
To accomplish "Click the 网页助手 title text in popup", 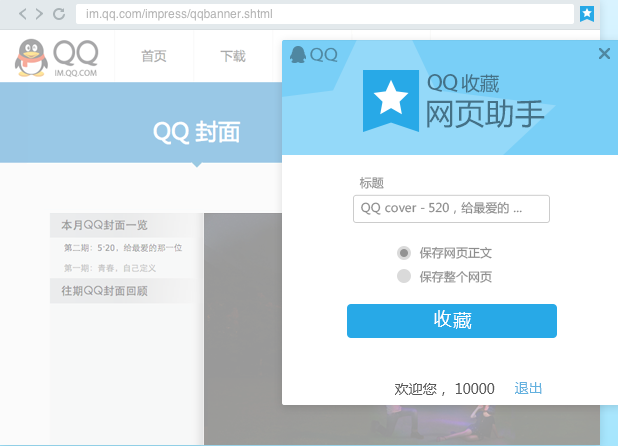I will pyautogui.click(x=485, y=114).
